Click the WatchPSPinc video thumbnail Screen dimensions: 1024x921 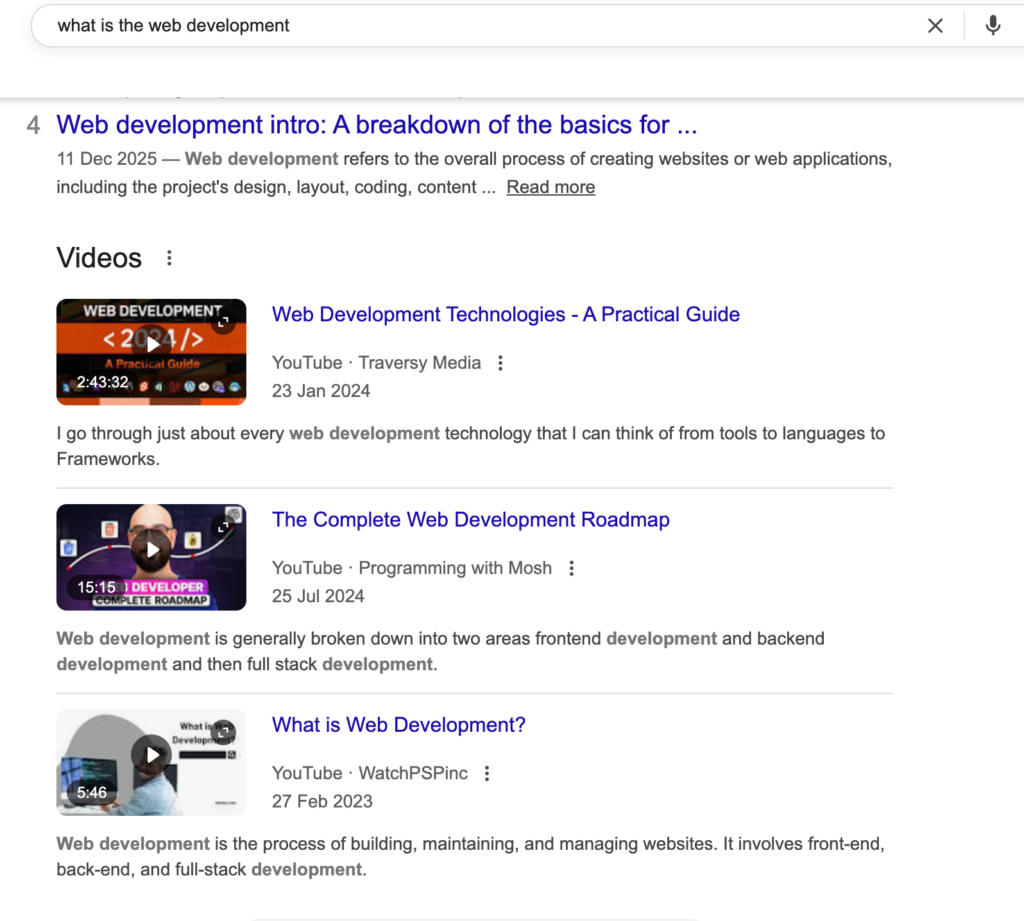pos(151,762)
